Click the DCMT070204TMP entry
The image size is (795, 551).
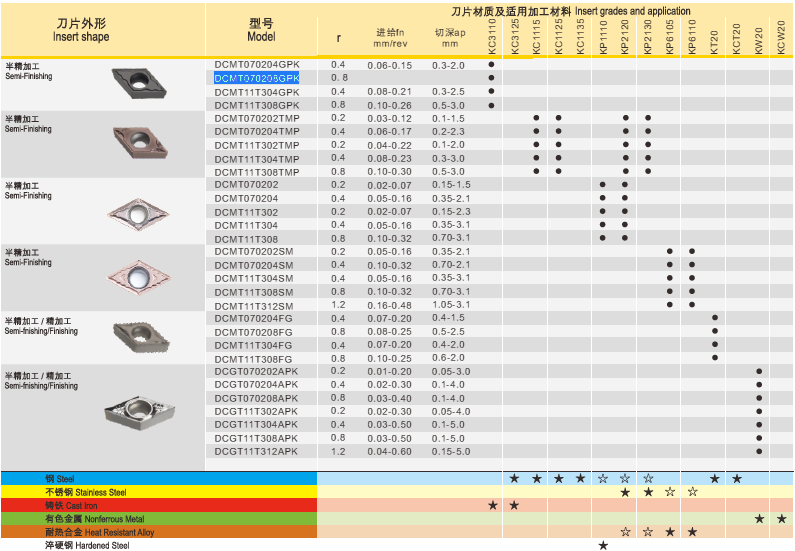coord(257,132)
